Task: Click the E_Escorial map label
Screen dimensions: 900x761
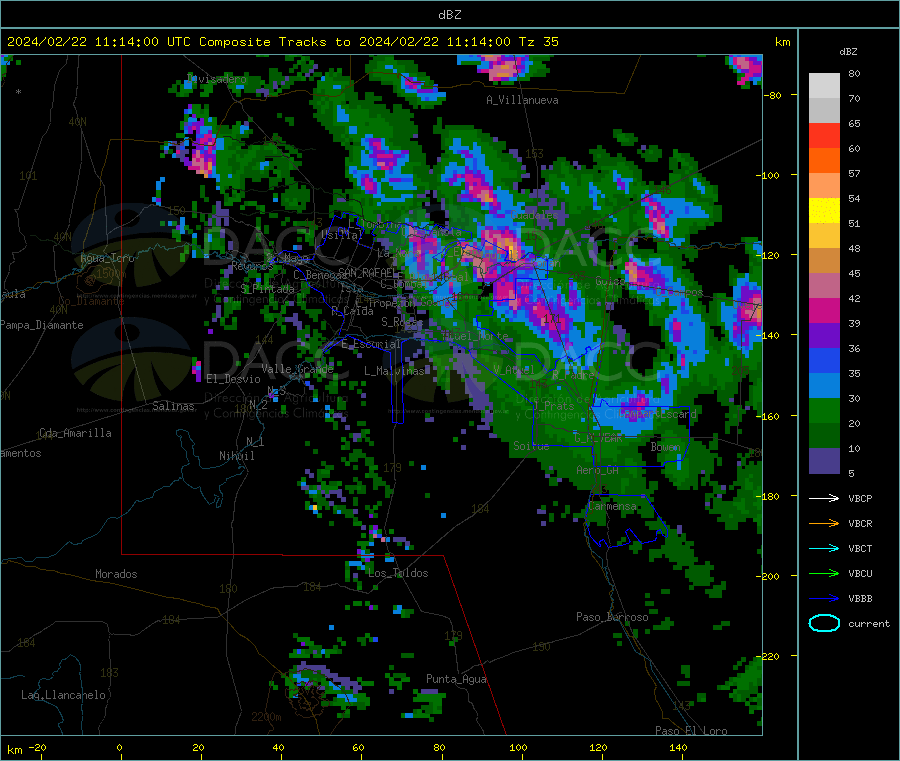Action: tap(371, 344)
